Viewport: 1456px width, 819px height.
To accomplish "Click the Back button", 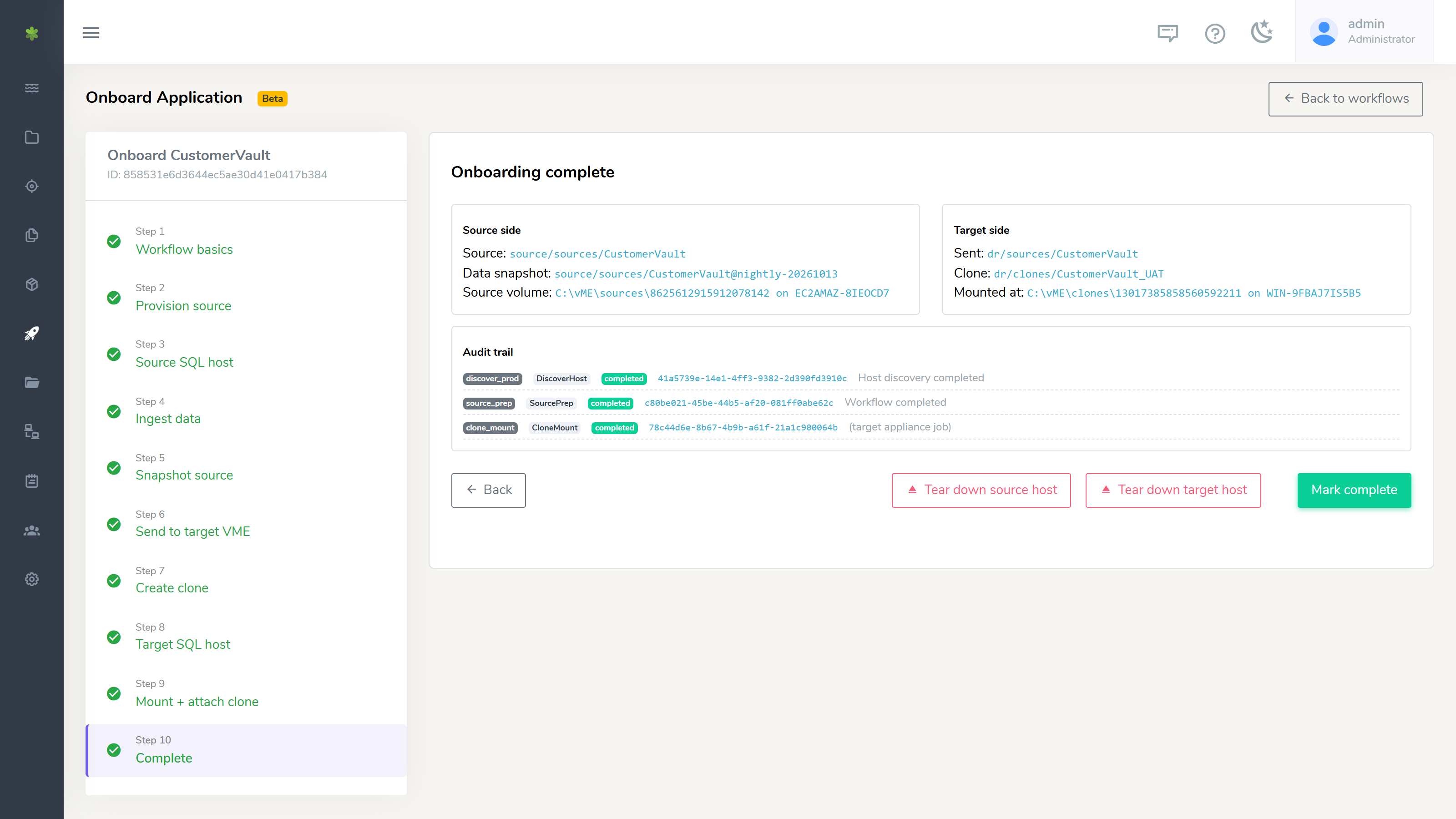I will pos(488,490).
